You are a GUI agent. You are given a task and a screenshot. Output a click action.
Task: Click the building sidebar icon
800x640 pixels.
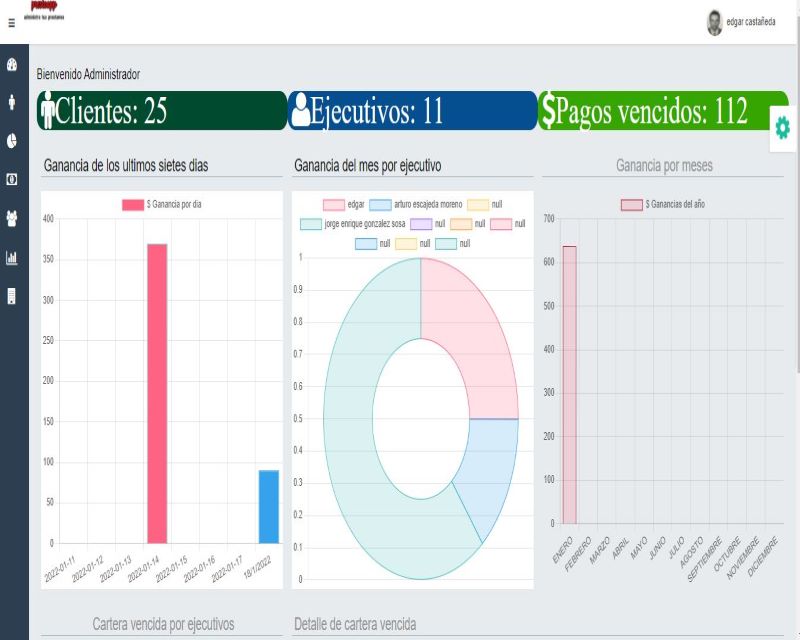click(x=12, y=296)
